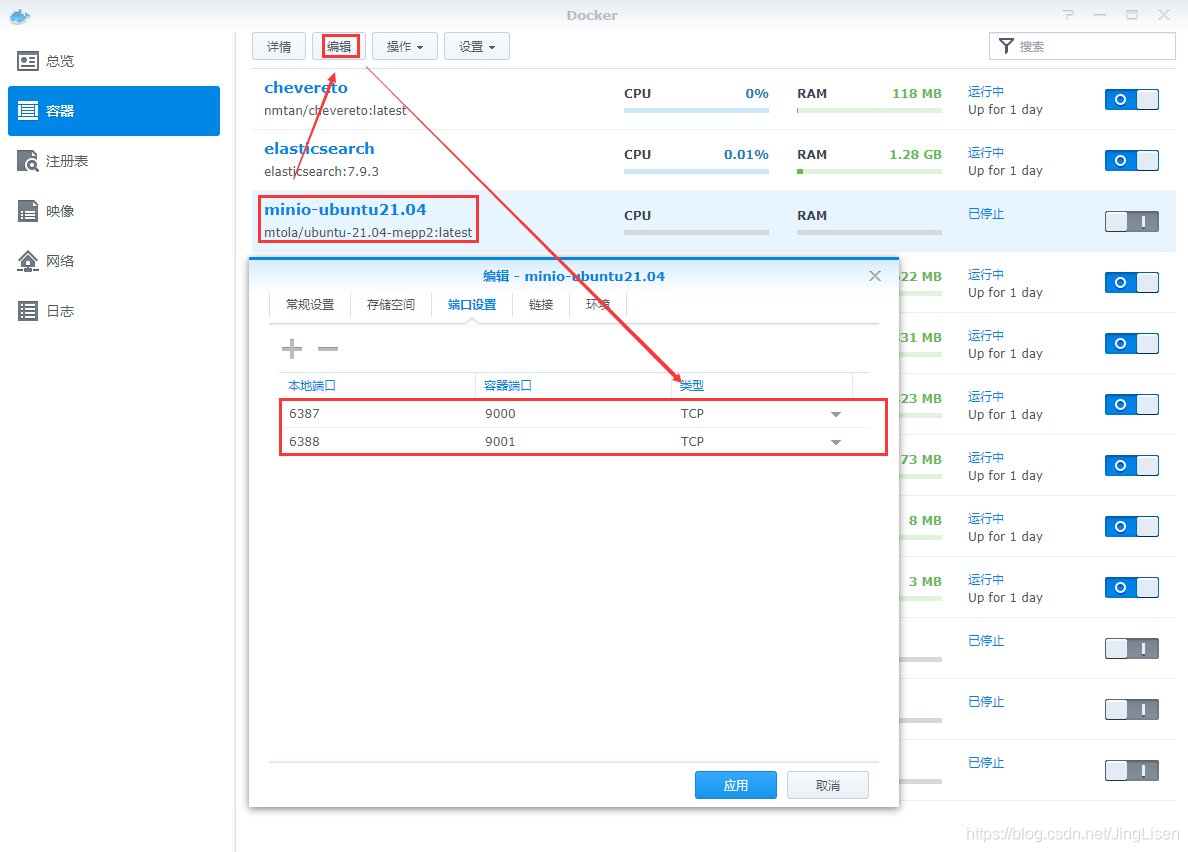
Task: Toggle the switch beside the 23 MB row
Action: (1132, 404)
